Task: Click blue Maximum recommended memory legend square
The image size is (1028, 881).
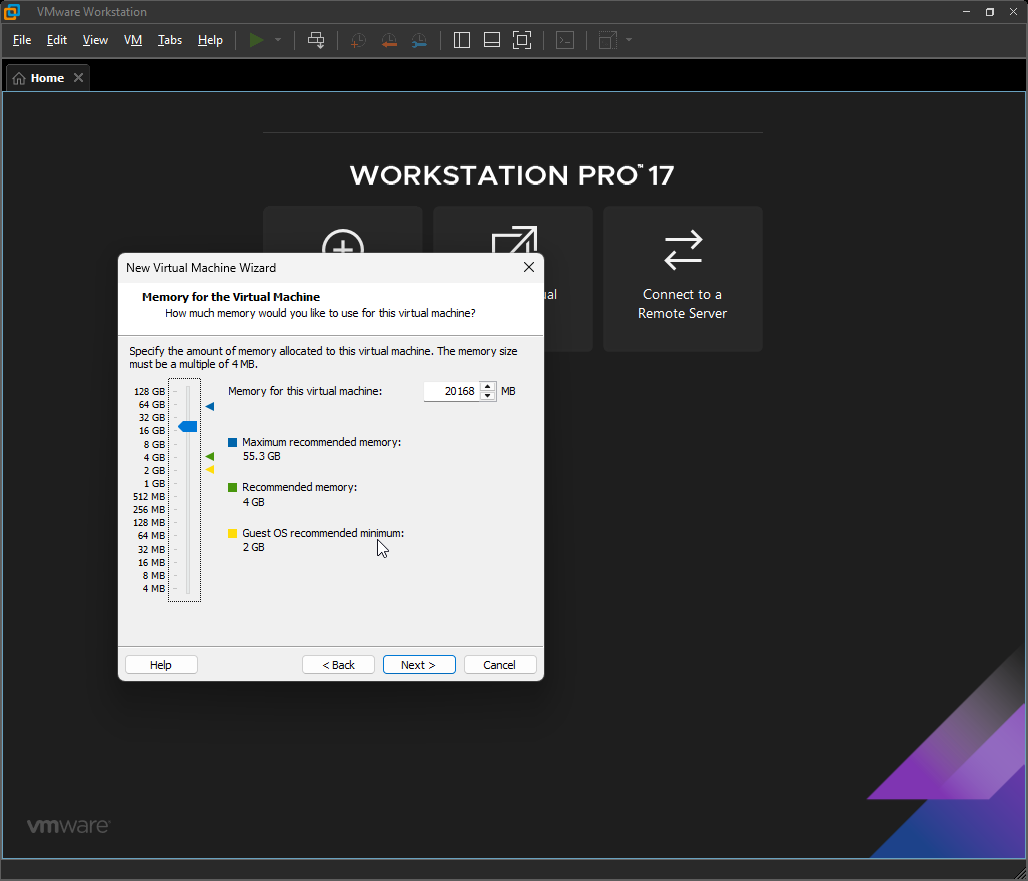Action: [232, 442]
